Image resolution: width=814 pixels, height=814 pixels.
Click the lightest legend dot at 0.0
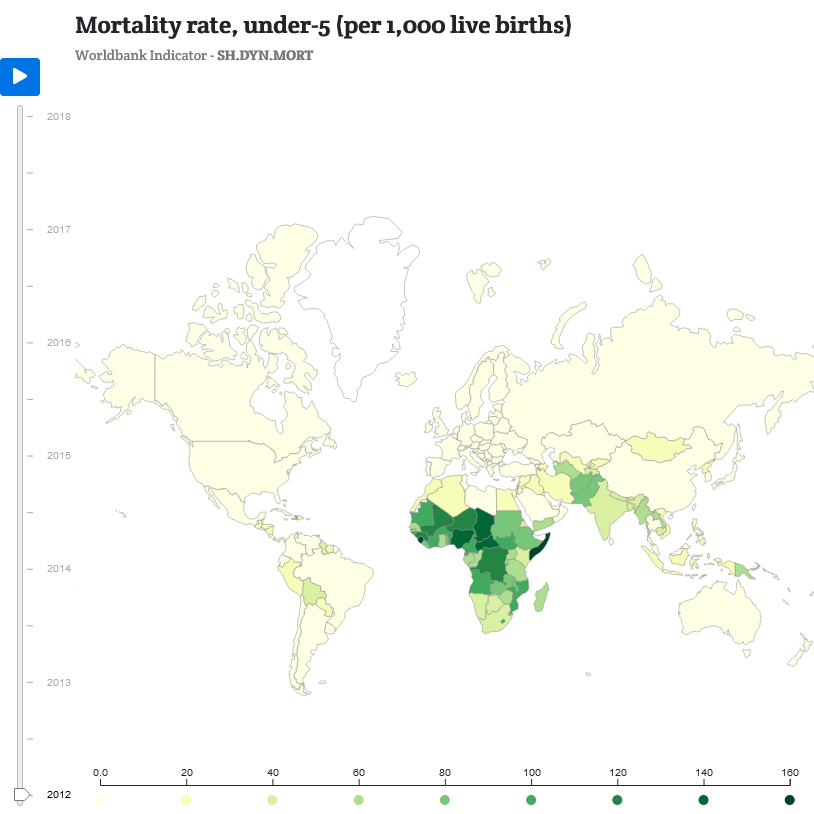[98, 800]
